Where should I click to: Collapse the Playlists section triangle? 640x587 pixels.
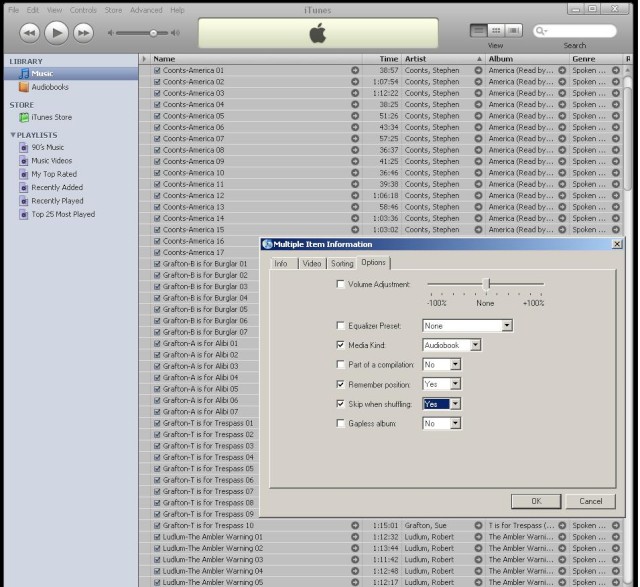point(13,135)
